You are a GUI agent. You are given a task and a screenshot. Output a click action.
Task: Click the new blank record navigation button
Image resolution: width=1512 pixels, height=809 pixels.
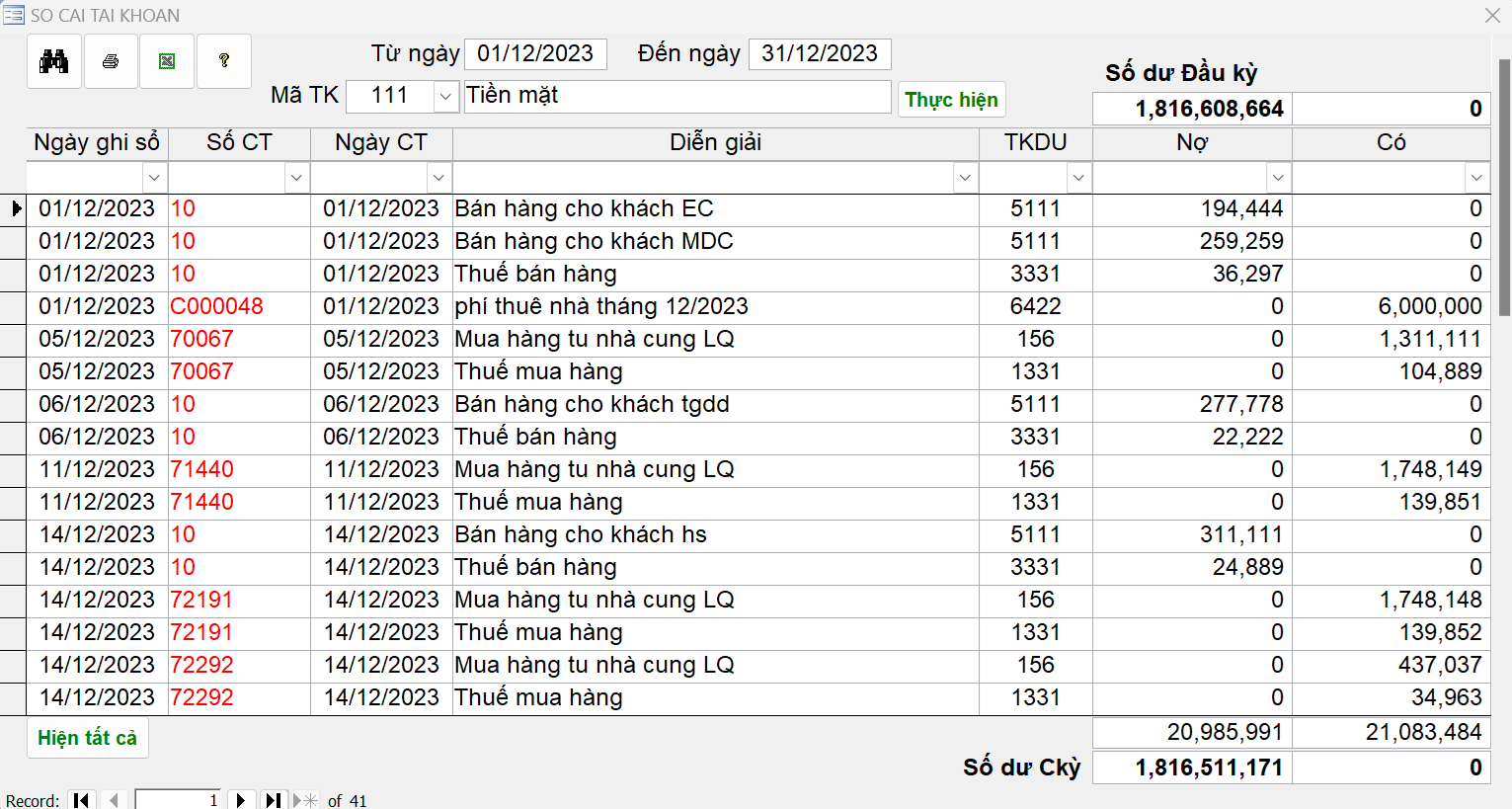306,800
